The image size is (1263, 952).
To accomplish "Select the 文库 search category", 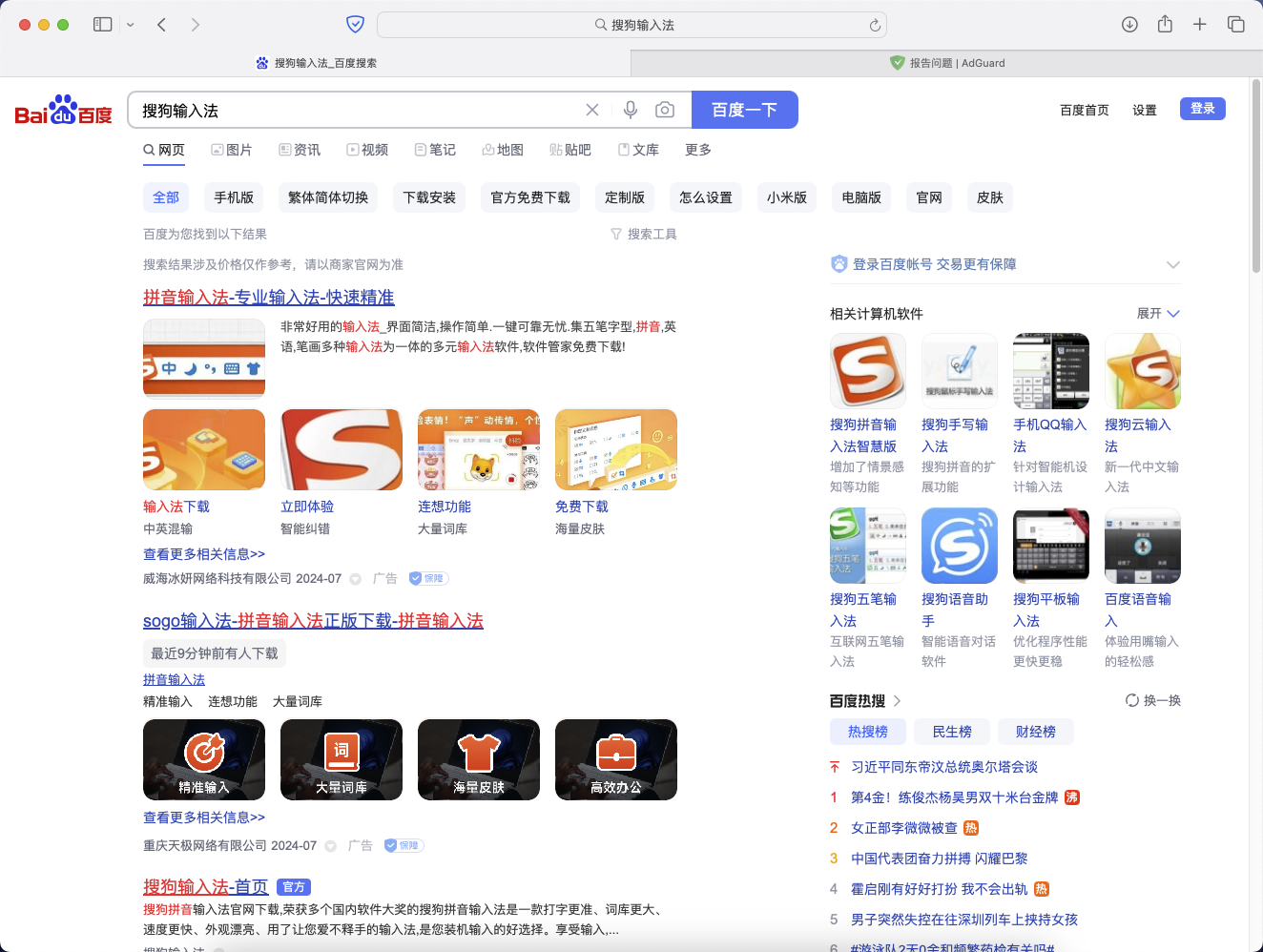I will [x=638, y=150].
